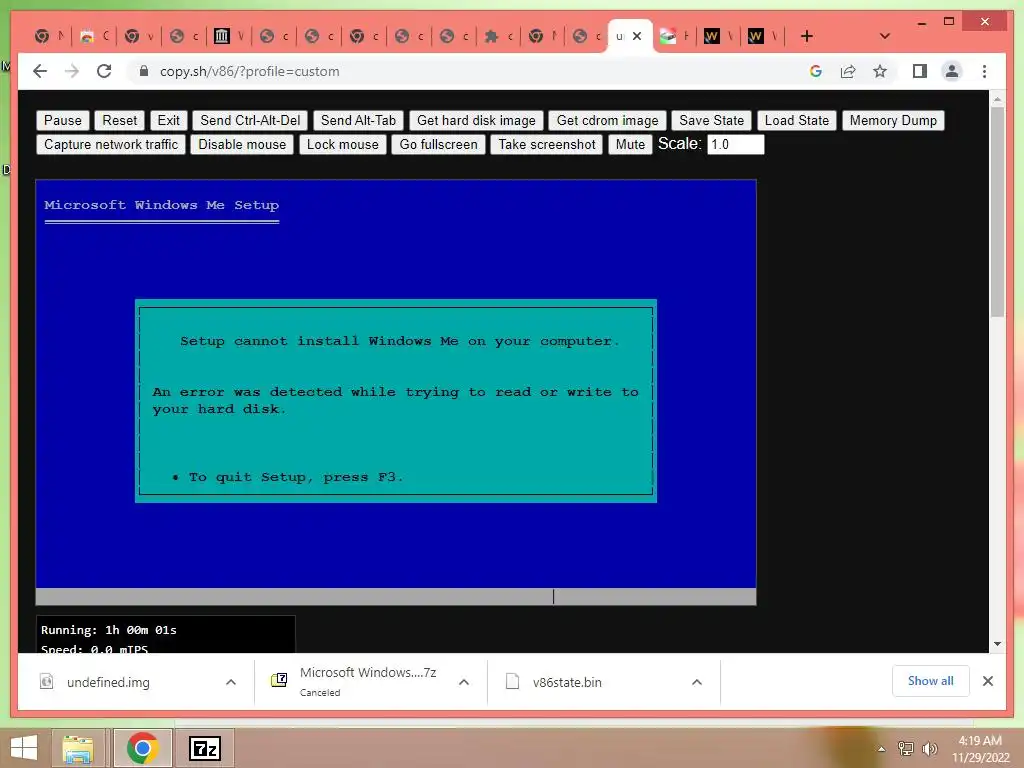This screenshot has width=1024, height=768.
Task: Share this page via share icon
Action: coord(848,71)
